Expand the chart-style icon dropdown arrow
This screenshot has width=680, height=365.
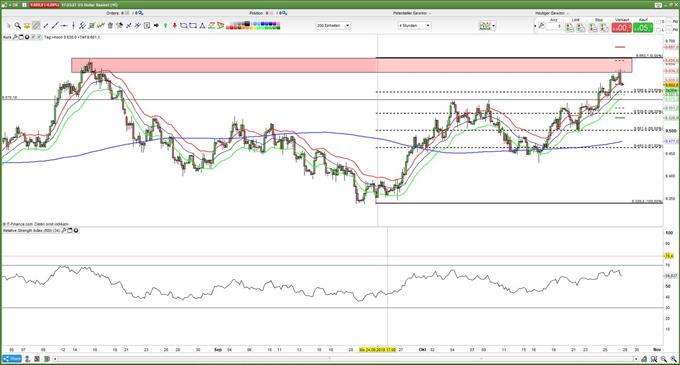pyautogui.click(x=494, y=26)
